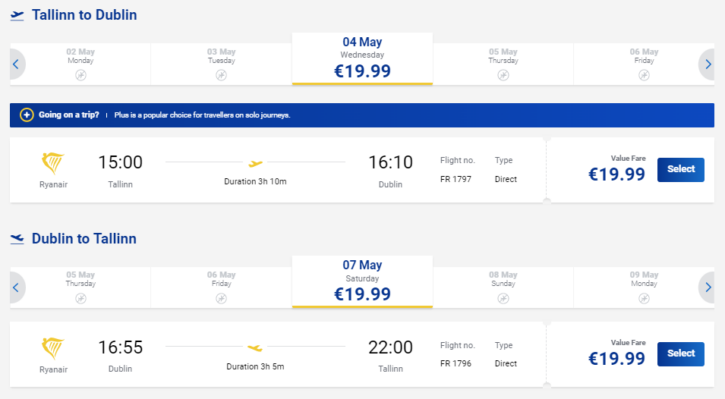This screenshot has height=399, width=725.
Task: Click the yellow plane icon on the 16:55 flight line
Action: pos(255,347)
